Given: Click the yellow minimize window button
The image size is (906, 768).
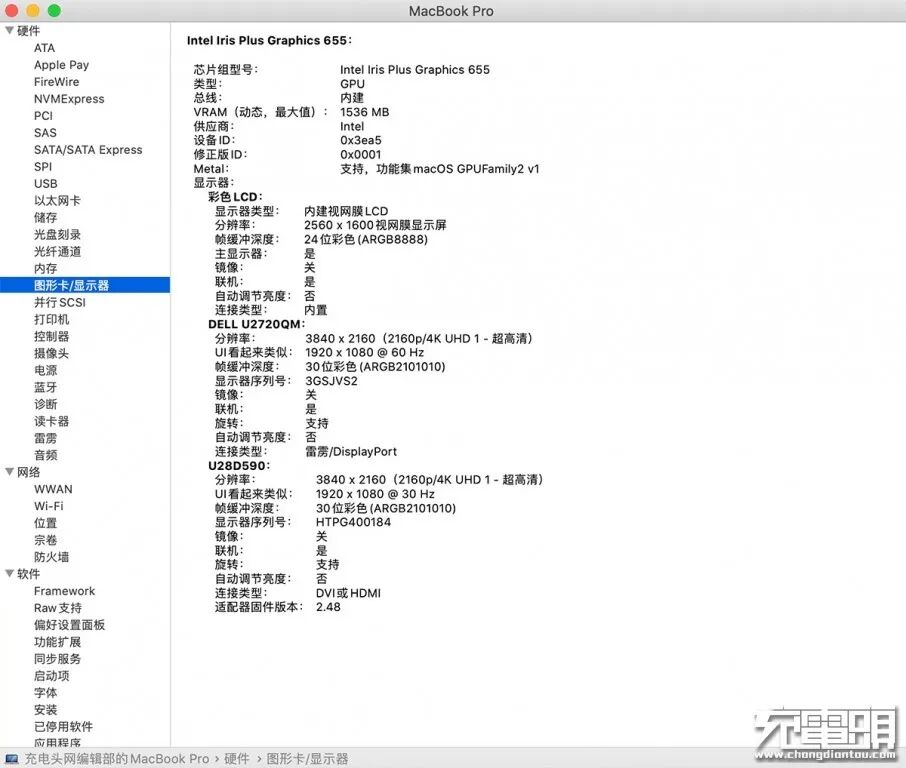Looking at the screenshot, I should coord(33,10).
